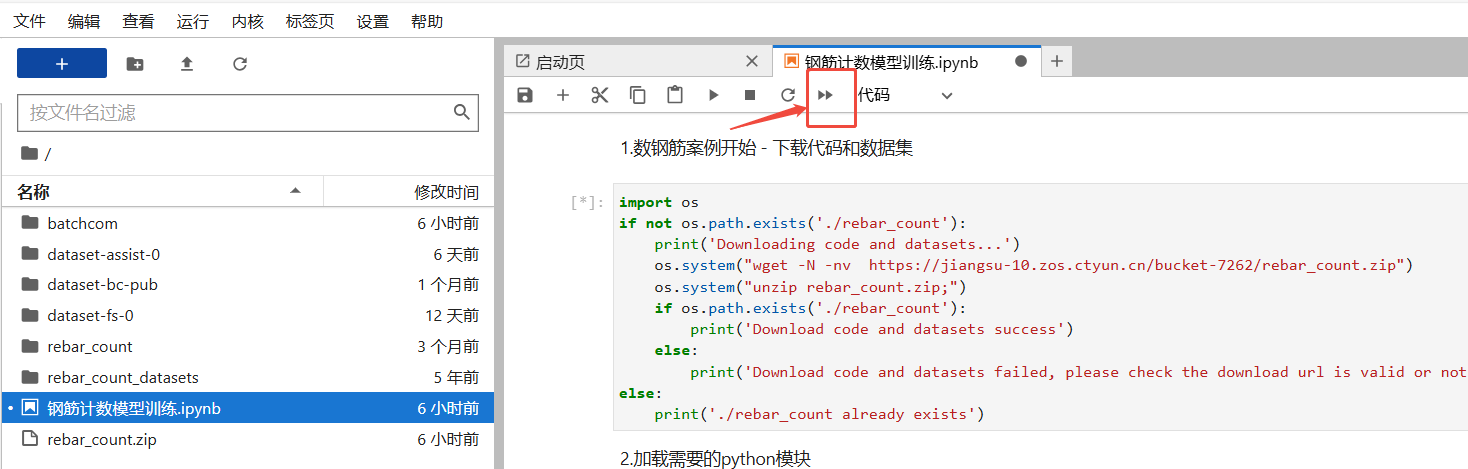Open the 帮助 menu
Viewport: 1468px width, 469px height.
(427, 21)
